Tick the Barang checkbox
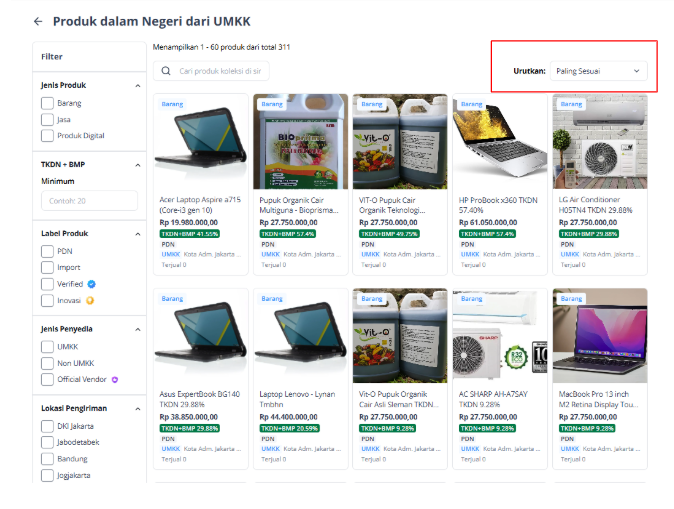The width and height of the screenshot is (674, 509). click(x=47, y=103)
